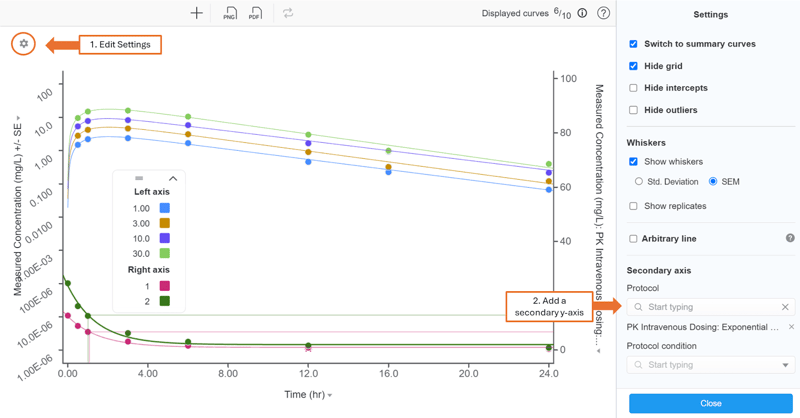Enable the Arbitrary line checkbox
Screen dimensions: 800x418
633,239
